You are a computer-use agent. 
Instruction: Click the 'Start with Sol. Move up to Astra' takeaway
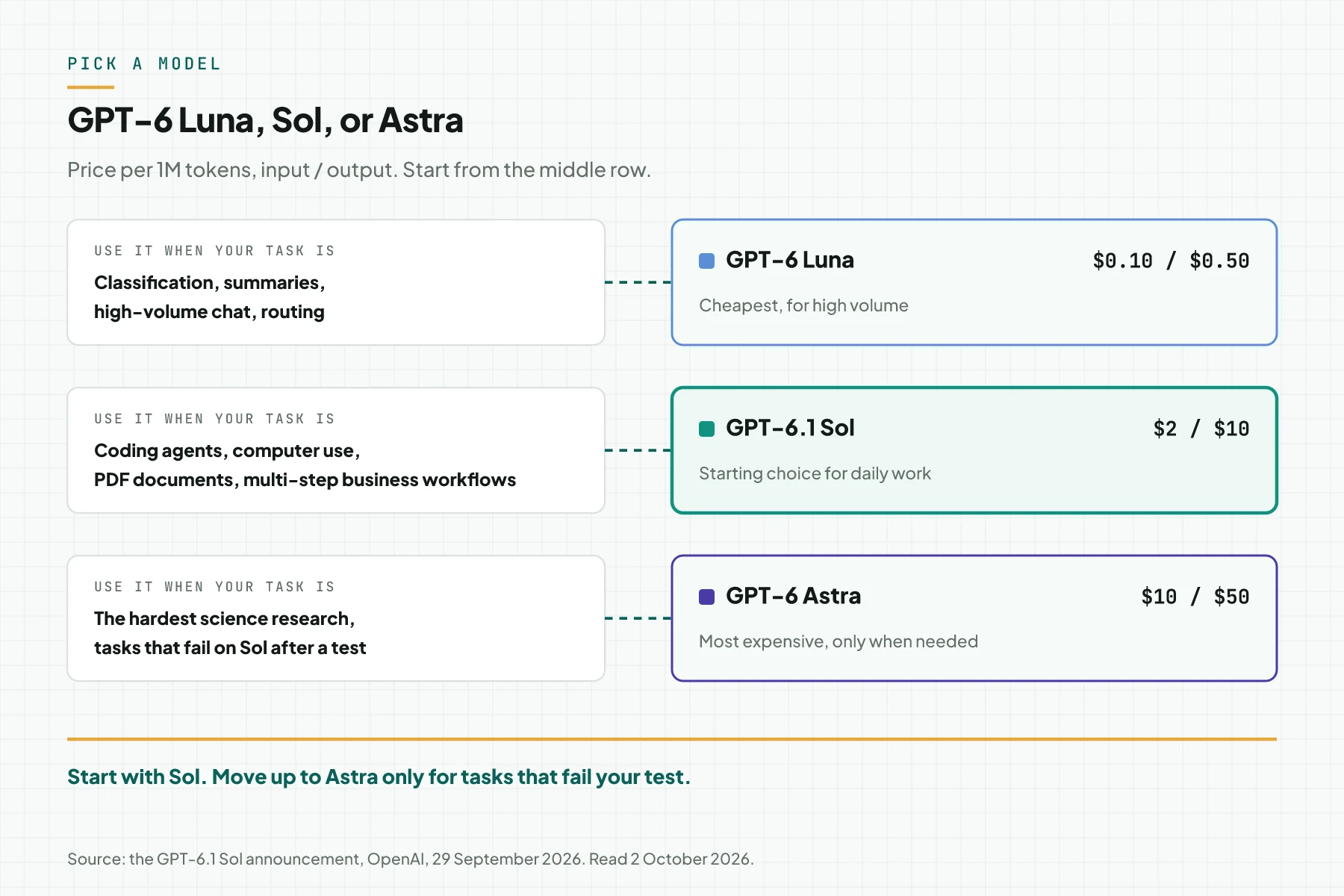pyautogui.click(x=379, y=777)
